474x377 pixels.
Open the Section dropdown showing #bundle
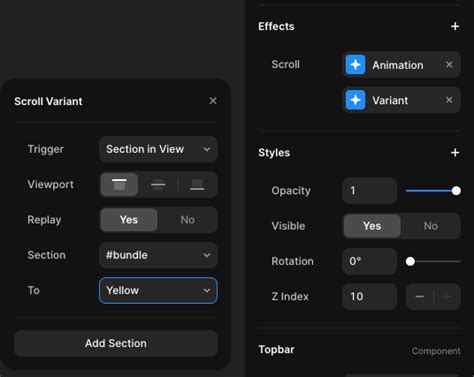pyautogui.click(x=158, y=255)
